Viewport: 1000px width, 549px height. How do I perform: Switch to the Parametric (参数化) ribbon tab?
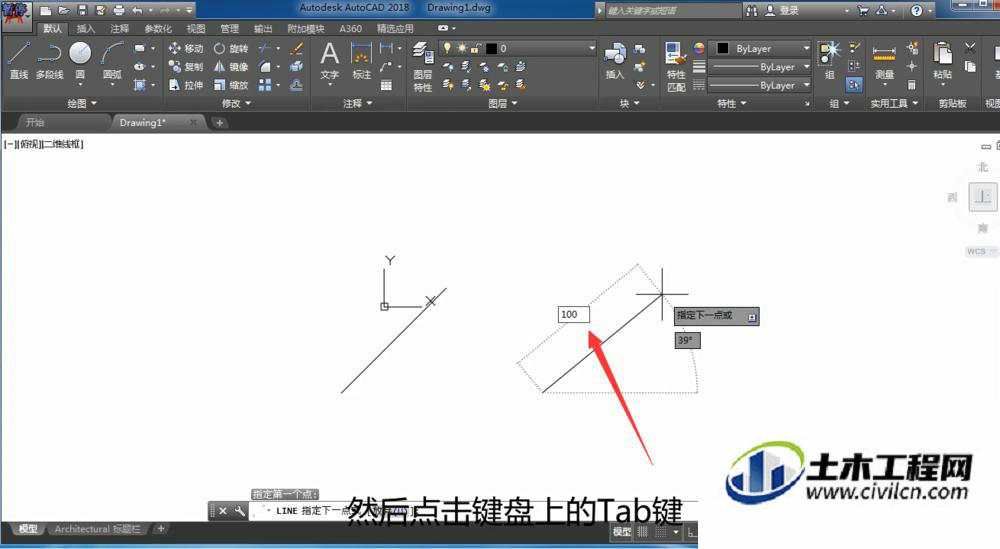pos(158,29)
